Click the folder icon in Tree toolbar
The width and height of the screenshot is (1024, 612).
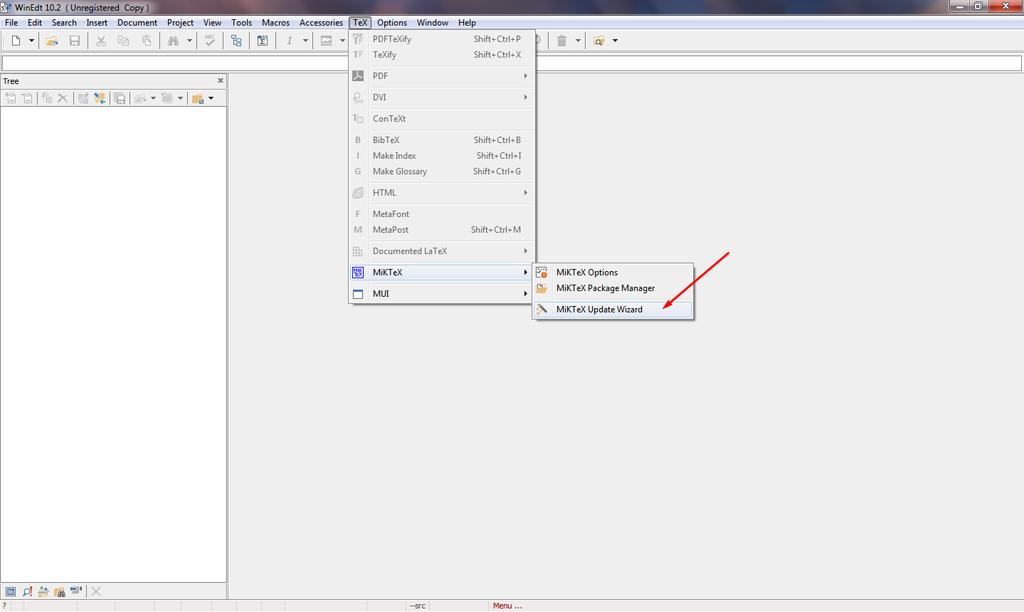click(x=197, y=98)
